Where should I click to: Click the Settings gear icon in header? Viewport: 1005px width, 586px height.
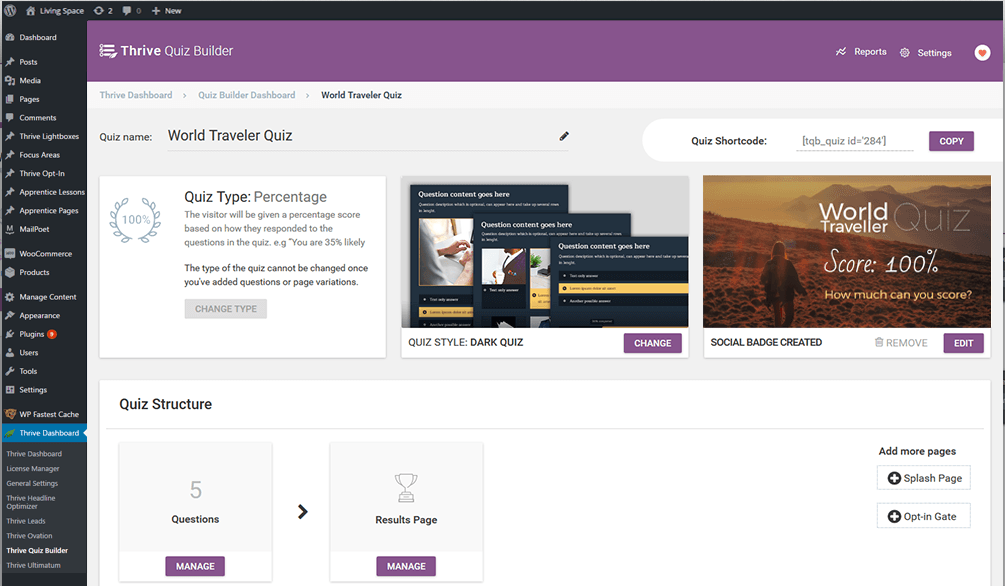coord(904,53)
